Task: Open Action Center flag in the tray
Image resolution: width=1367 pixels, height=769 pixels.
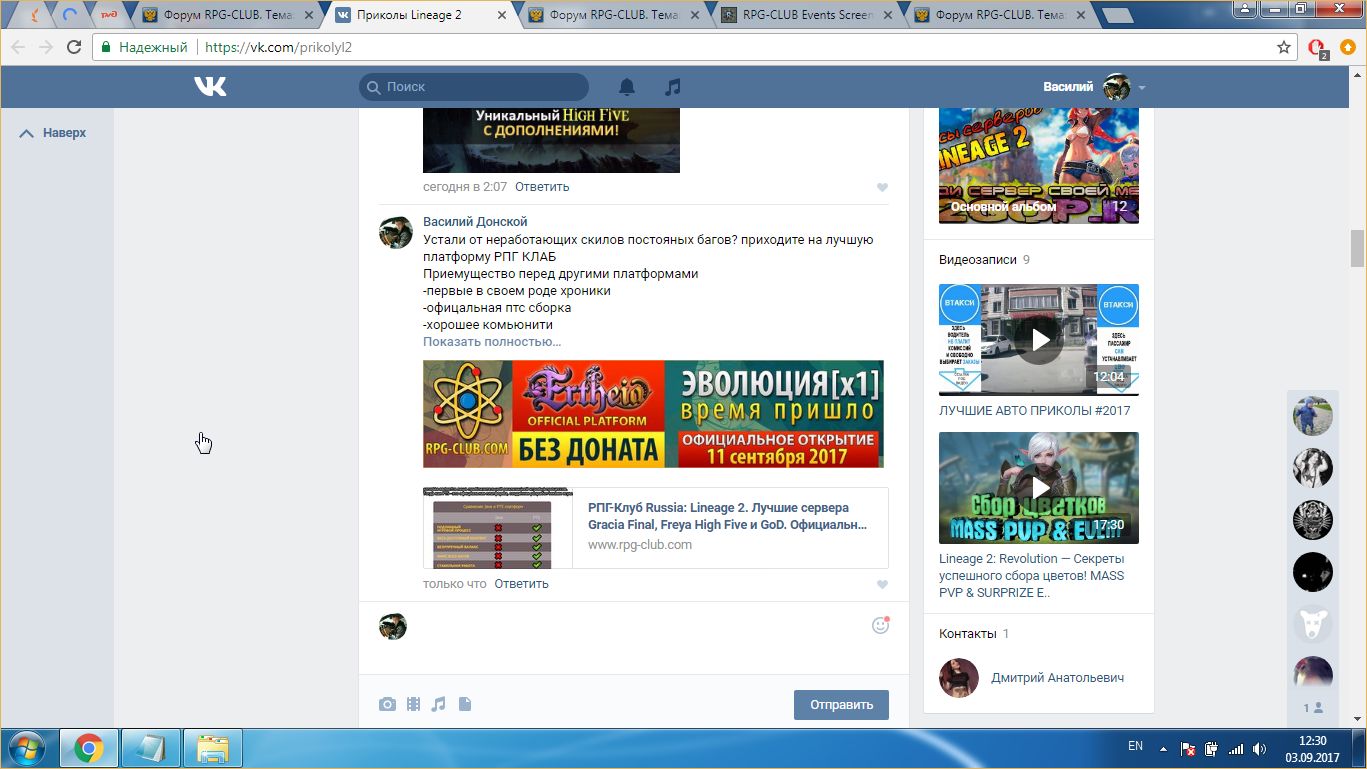Action: pos(1188,748)
